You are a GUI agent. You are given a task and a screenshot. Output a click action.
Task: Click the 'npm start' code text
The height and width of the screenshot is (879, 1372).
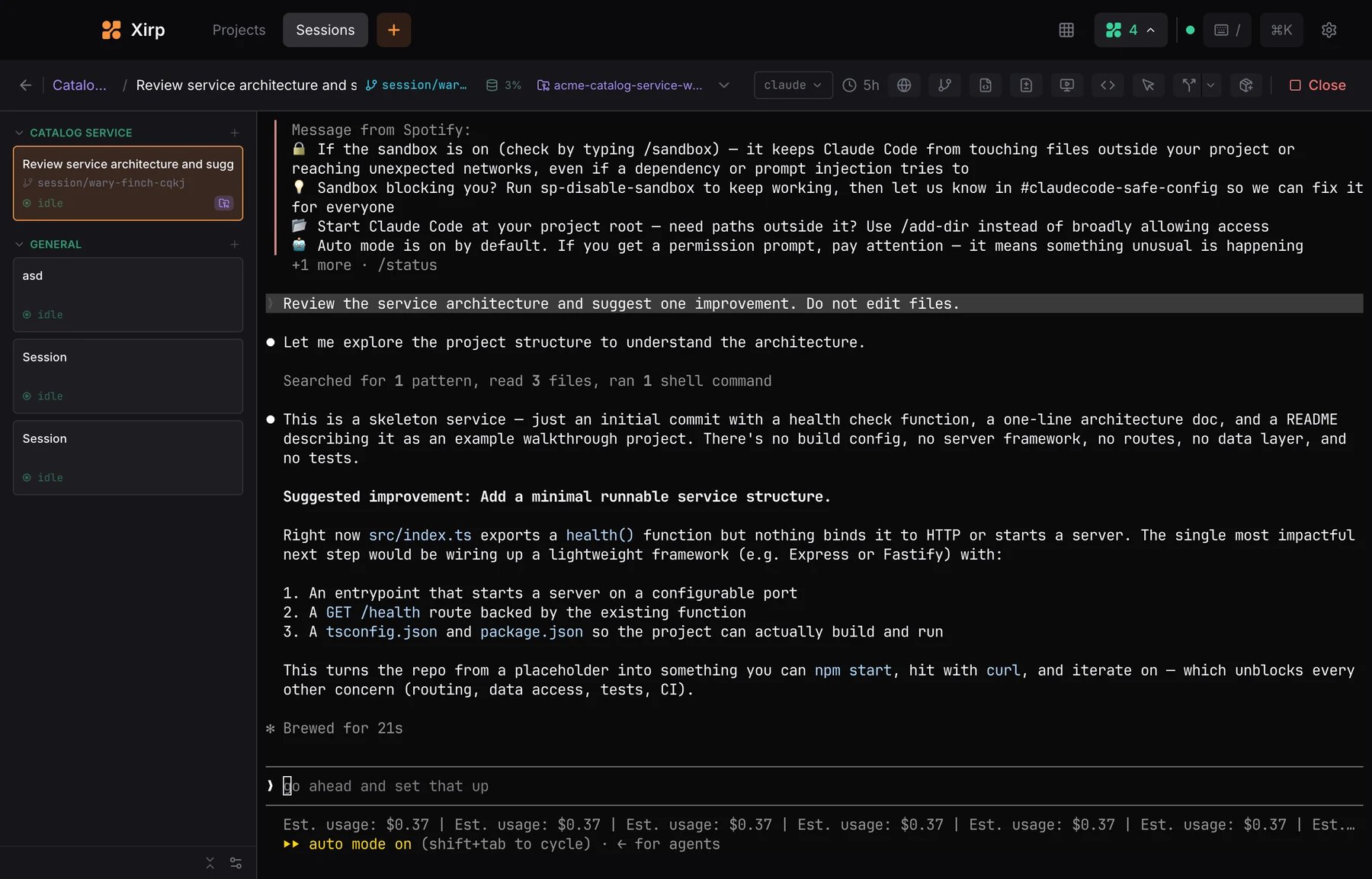click(x=853, y=671)
